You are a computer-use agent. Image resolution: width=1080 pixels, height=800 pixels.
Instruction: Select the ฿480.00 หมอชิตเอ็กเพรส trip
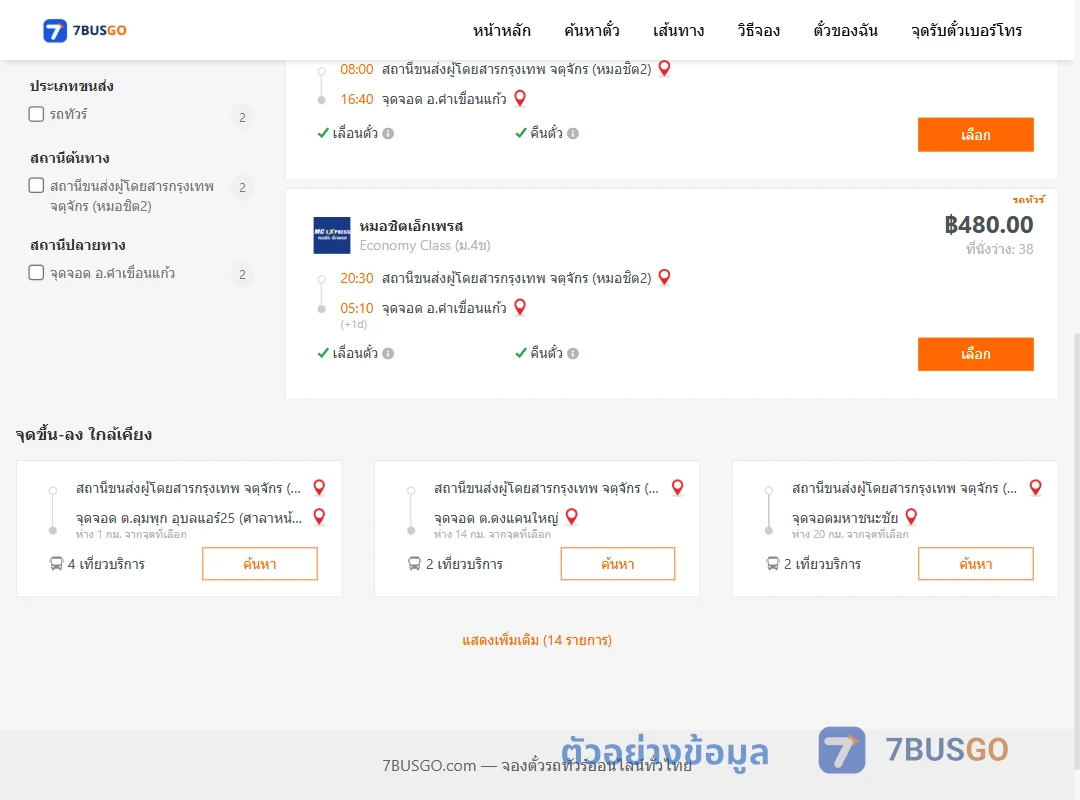point(975,354)
